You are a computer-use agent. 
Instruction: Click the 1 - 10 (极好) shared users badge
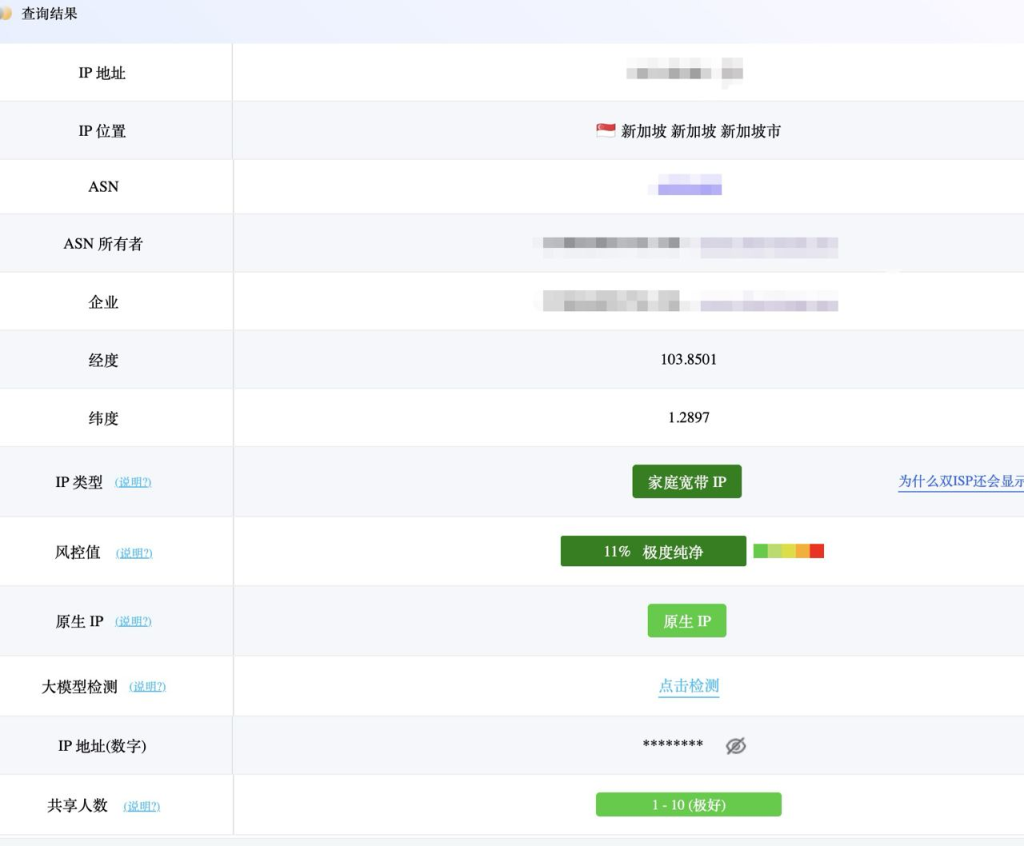[688, 804]
